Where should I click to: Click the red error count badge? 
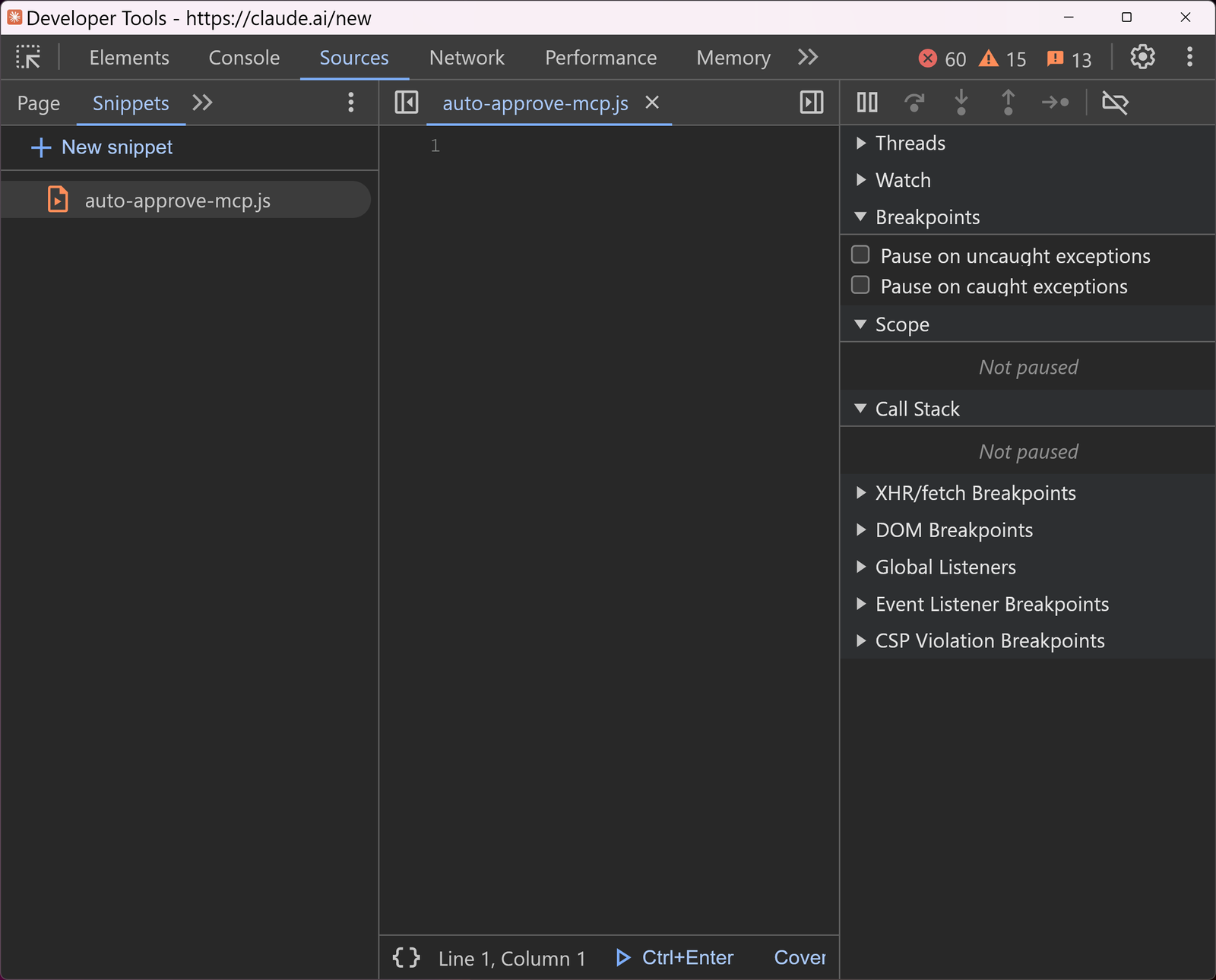coord(942,58)
